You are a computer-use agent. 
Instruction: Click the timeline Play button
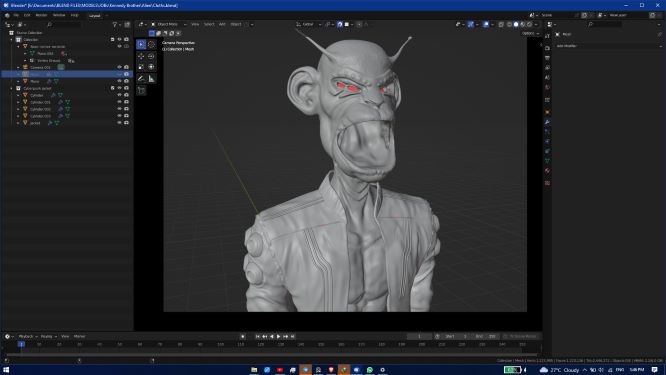pyautogui.click(x=279, y=336)
